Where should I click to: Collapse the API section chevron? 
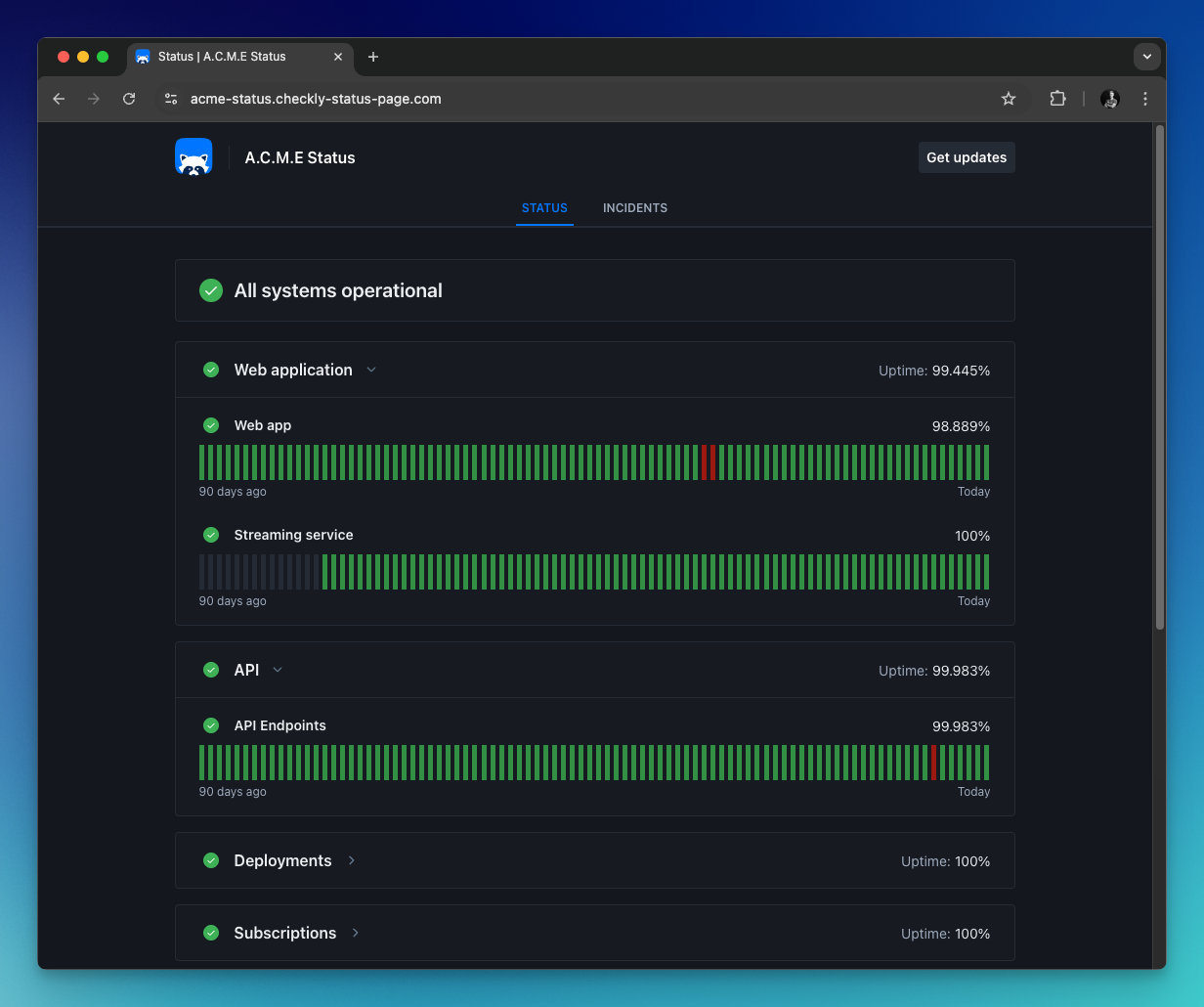(x=278, y=670)
